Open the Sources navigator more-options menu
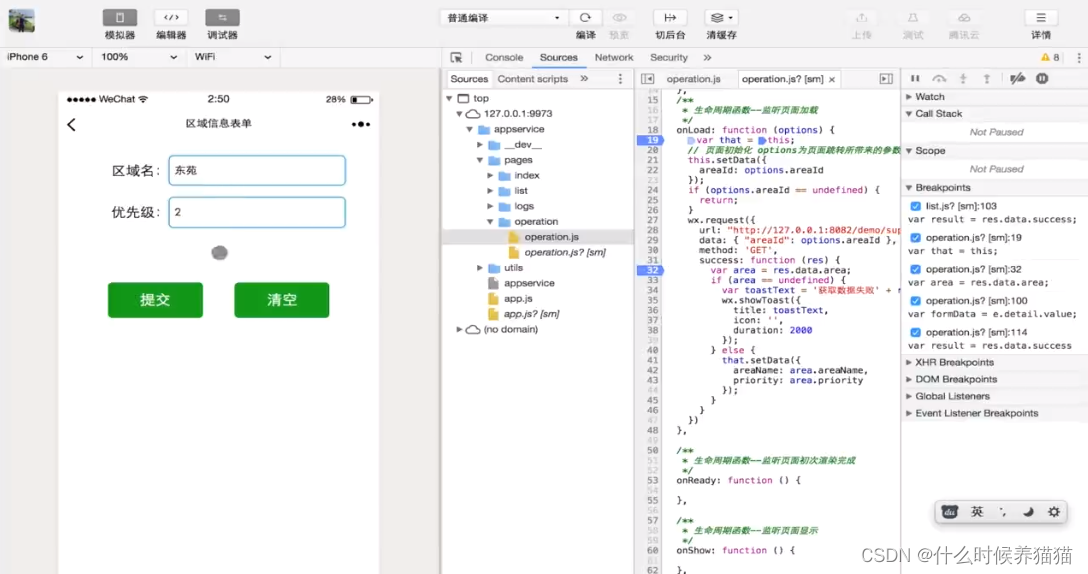 (x=620, y=79)
